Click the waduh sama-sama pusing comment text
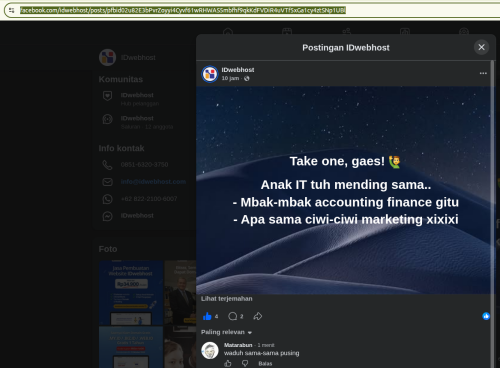The image size is (500, 368). 261,353
